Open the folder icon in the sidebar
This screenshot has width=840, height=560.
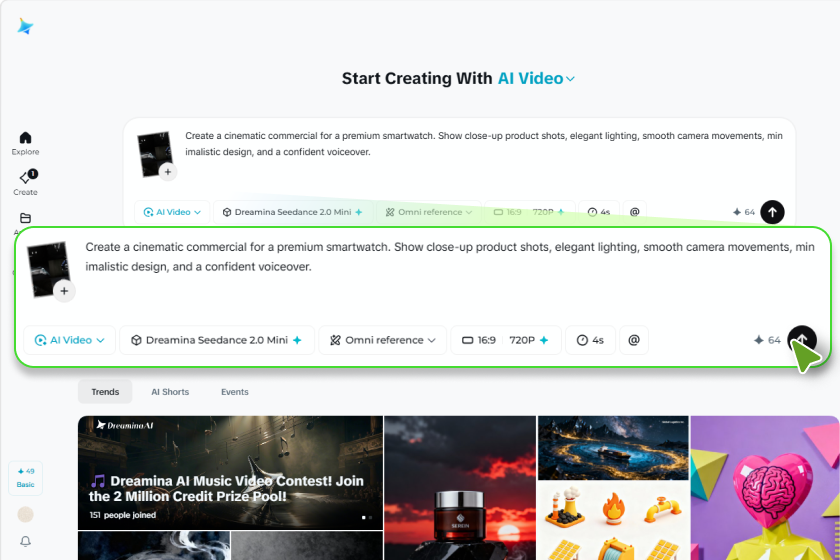tap(25, 218)
